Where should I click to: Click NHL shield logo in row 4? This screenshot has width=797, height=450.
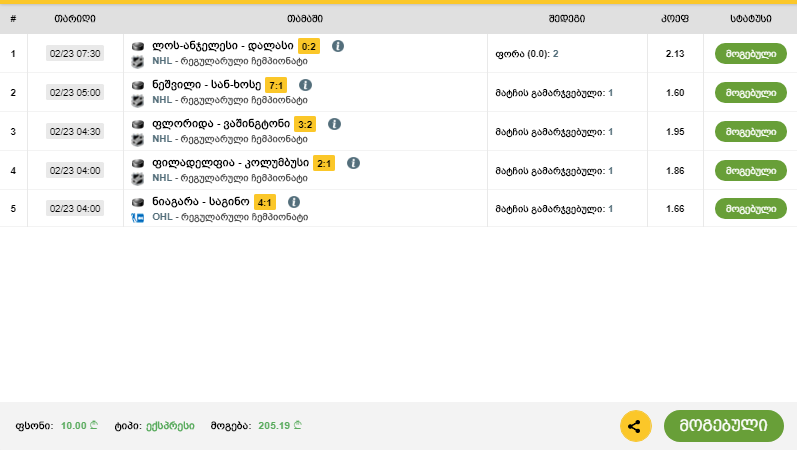[x=138, y=178]
